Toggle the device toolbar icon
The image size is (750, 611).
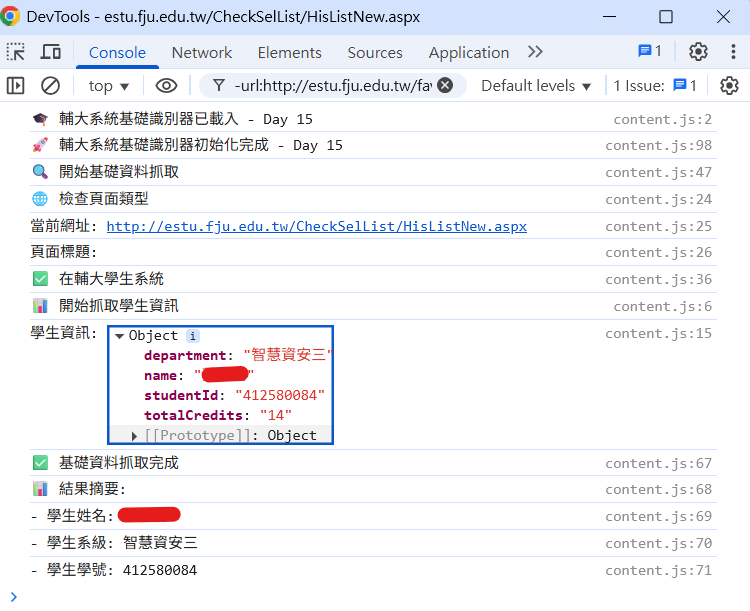[50, 52]
